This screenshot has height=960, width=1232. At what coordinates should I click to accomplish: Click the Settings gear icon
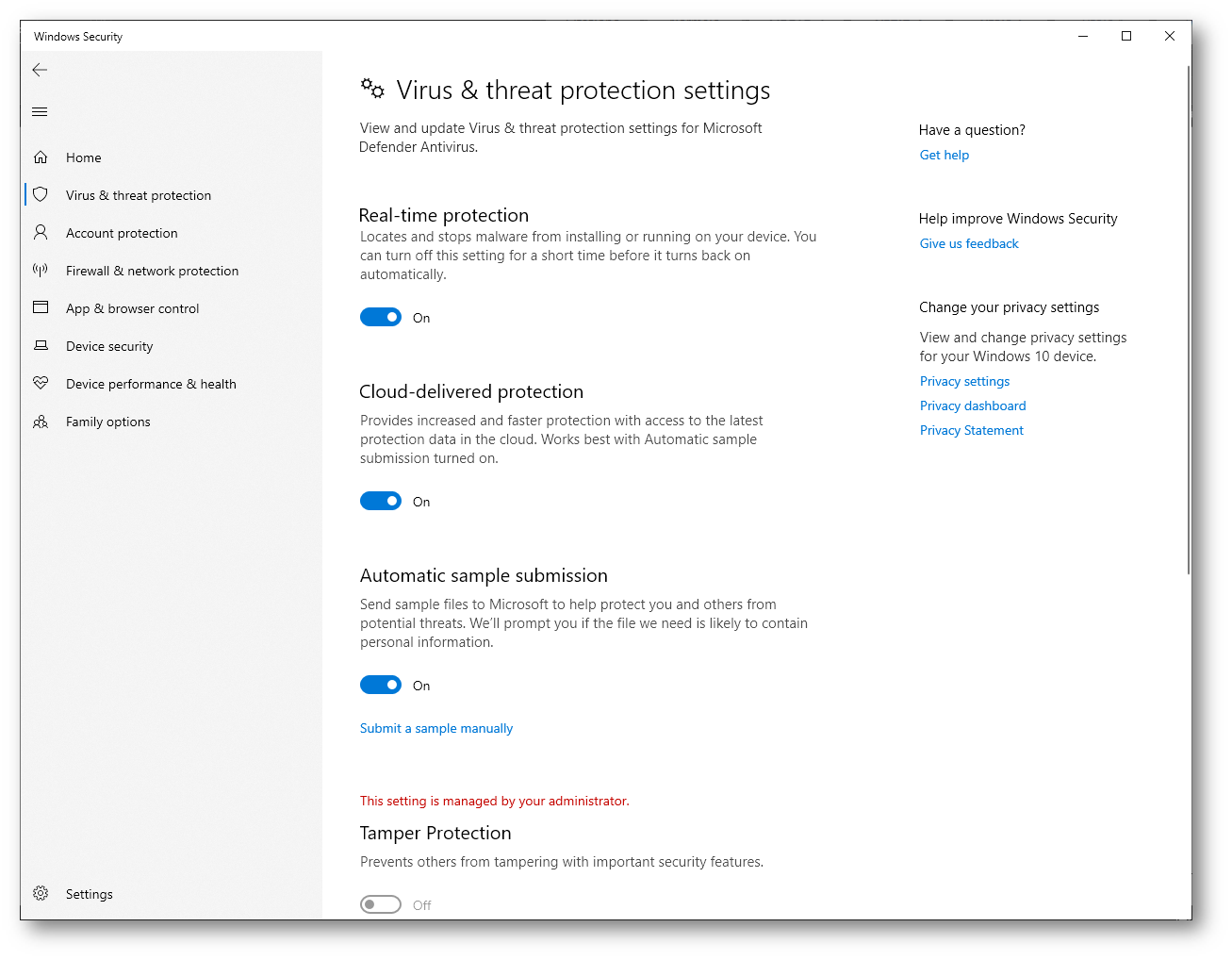point(41,893)
